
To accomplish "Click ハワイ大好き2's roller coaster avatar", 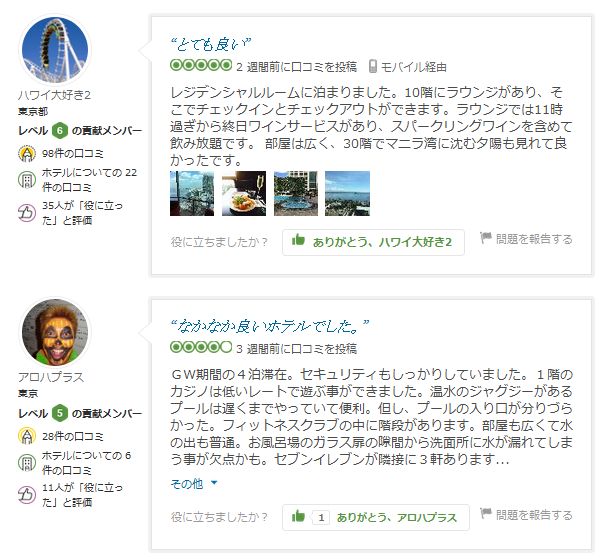I will pos(55,50).
